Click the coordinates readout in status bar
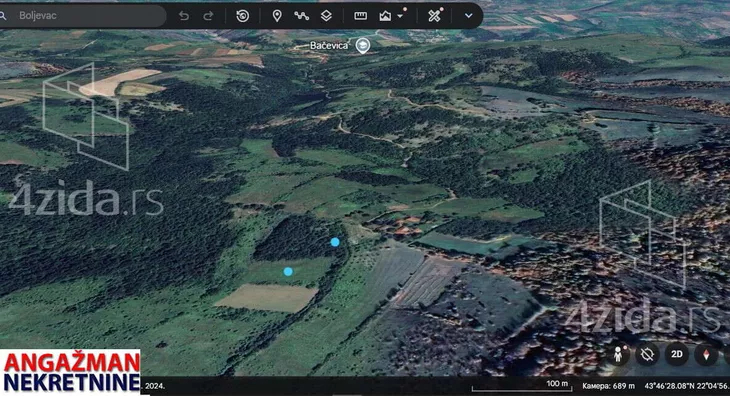The width and height of the screenshot is (730, 396). pos(687,386)
